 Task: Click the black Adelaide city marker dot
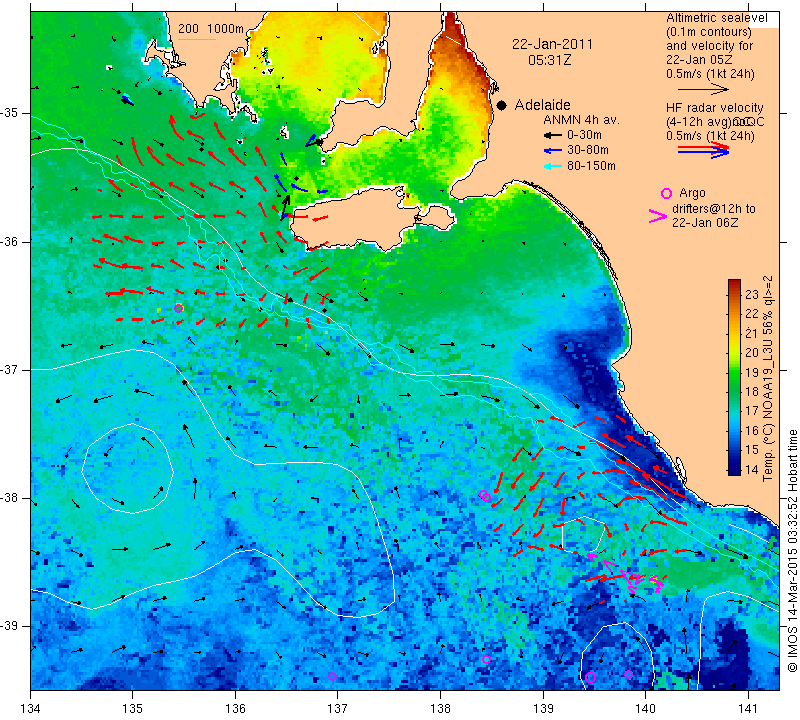[x=502, y=105]
